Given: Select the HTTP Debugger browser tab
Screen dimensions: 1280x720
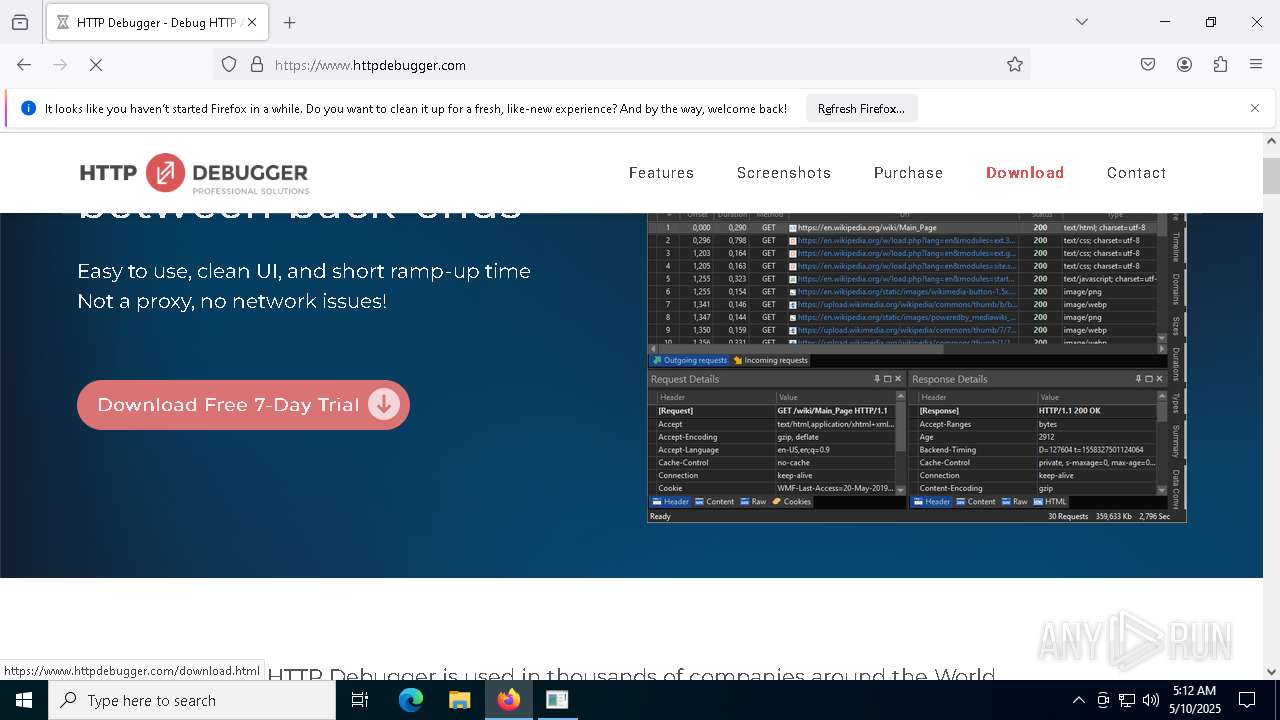Looking at the screenshot, I should click(x=158, y=22).
